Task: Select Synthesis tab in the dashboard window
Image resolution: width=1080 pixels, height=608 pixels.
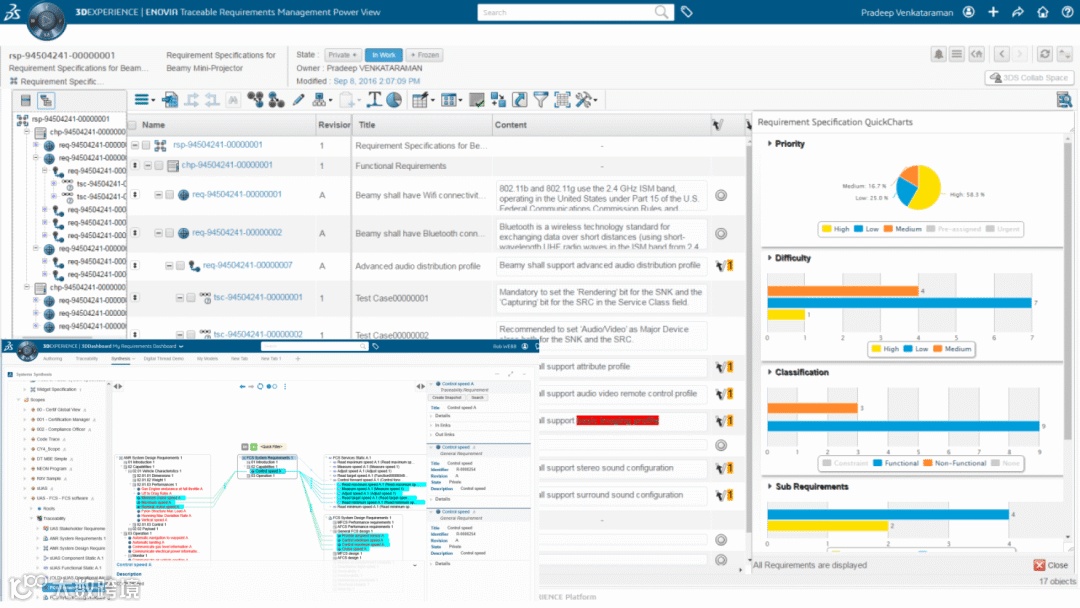Action: pyautogui.click(x=121, y=359)
